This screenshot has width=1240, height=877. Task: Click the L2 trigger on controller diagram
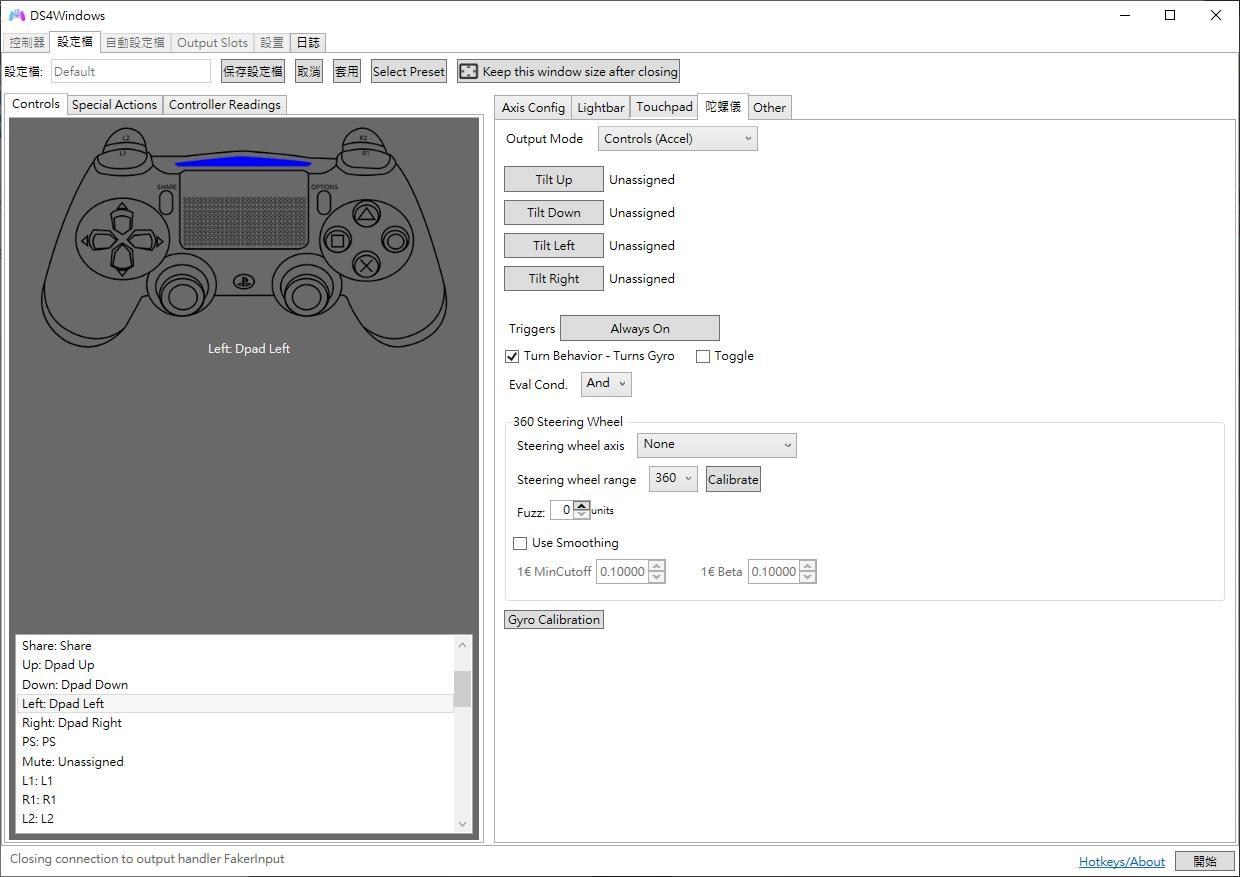pos(126,138)
